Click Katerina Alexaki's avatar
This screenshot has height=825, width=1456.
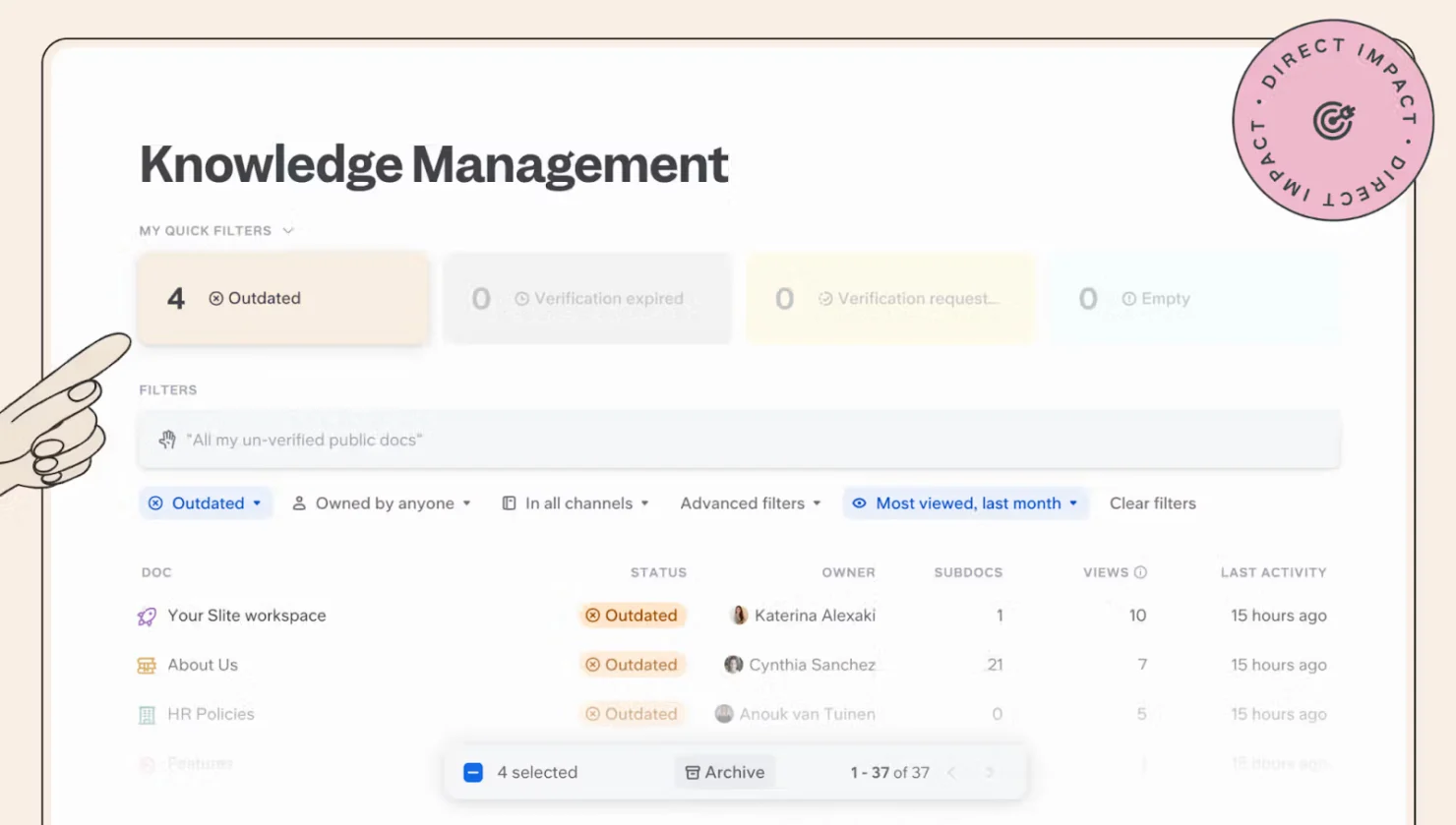click(x=739, y=616)
